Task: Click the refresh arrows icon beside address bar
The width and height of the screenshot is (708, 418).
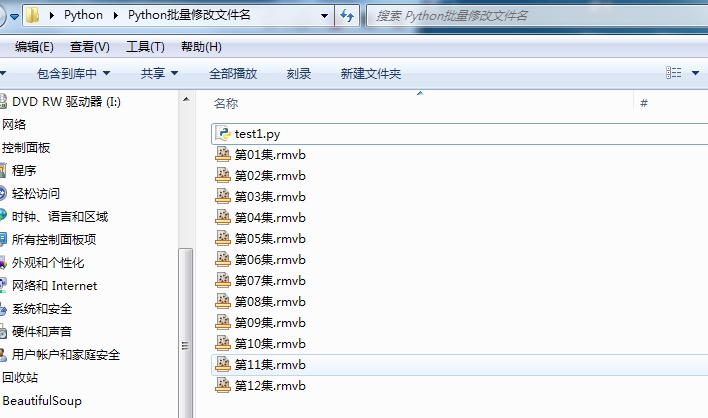Action: (347, 15)
